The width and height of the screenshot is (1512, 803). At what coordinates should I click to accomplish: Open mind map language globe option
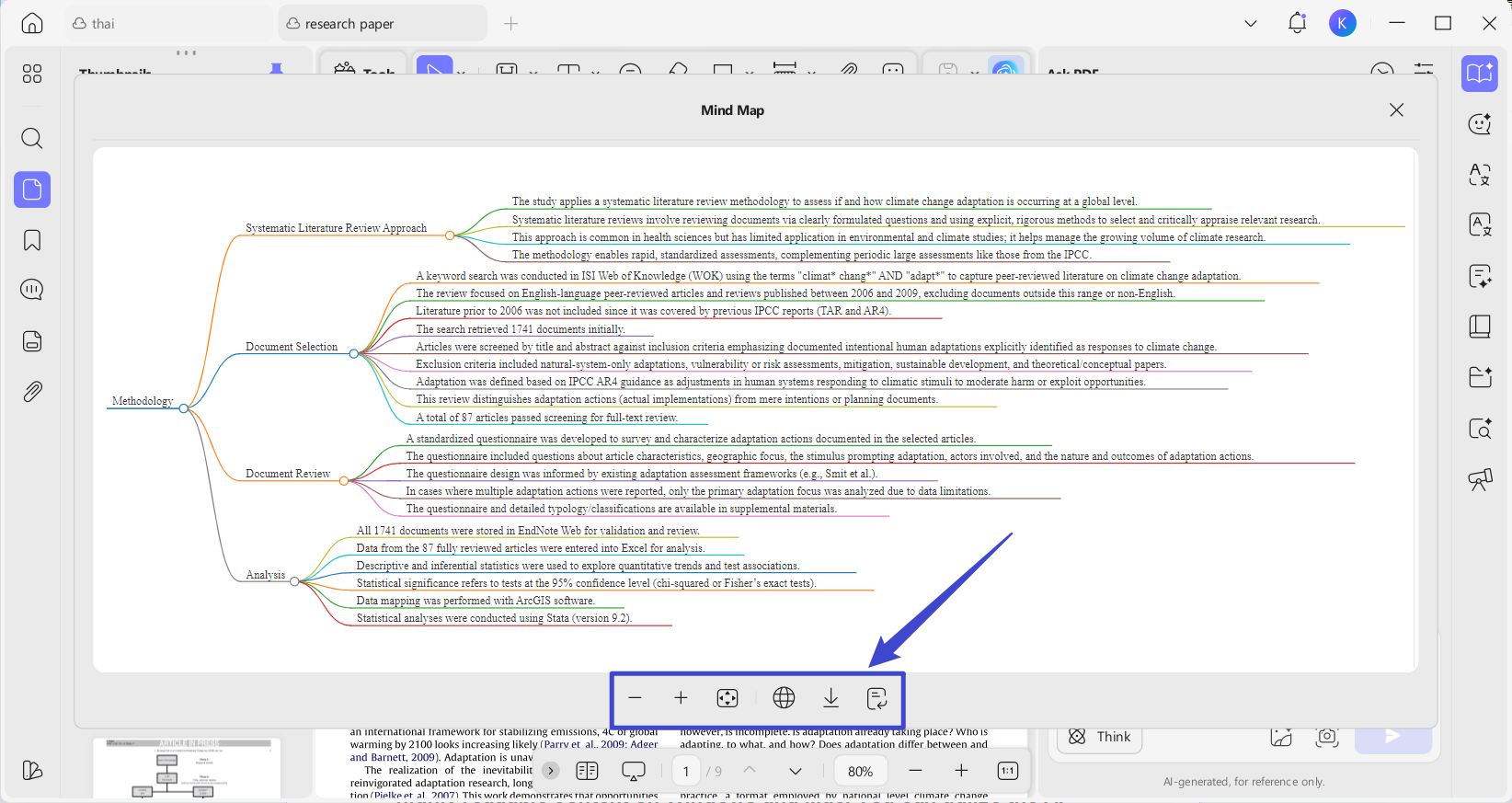click(x=784, y=698)
